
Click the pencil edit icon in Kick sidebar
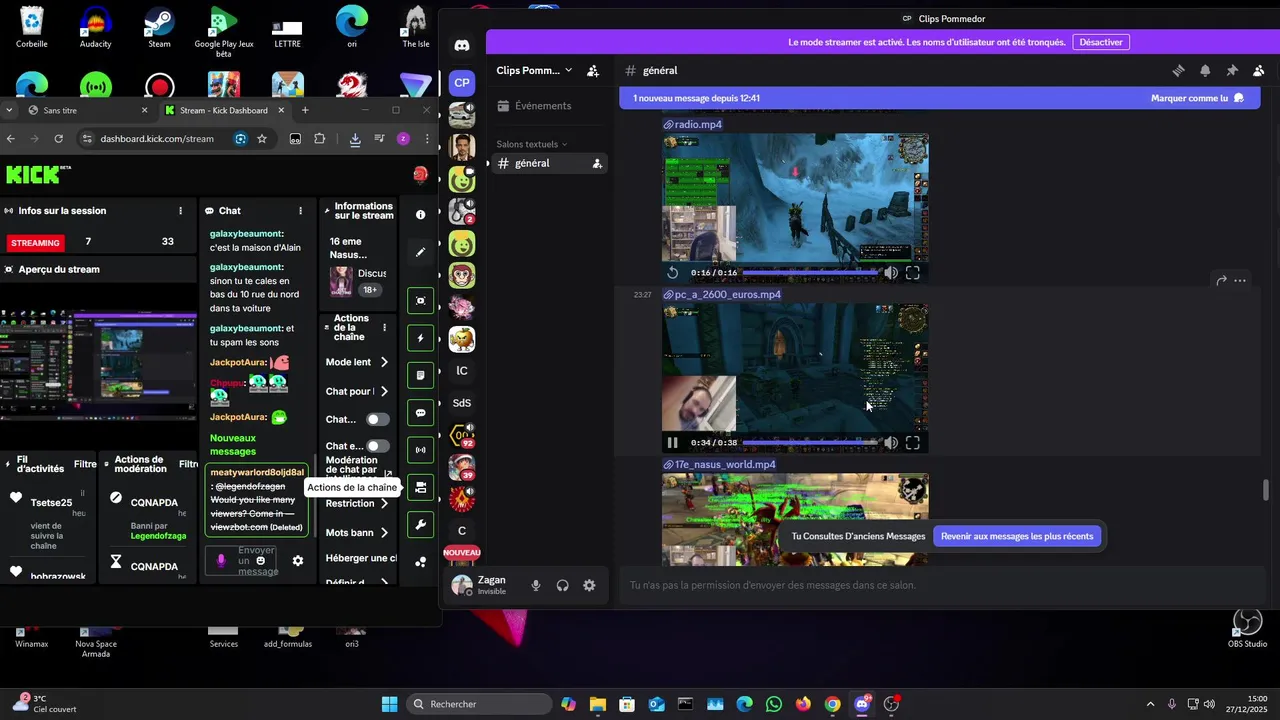point(420,252)
